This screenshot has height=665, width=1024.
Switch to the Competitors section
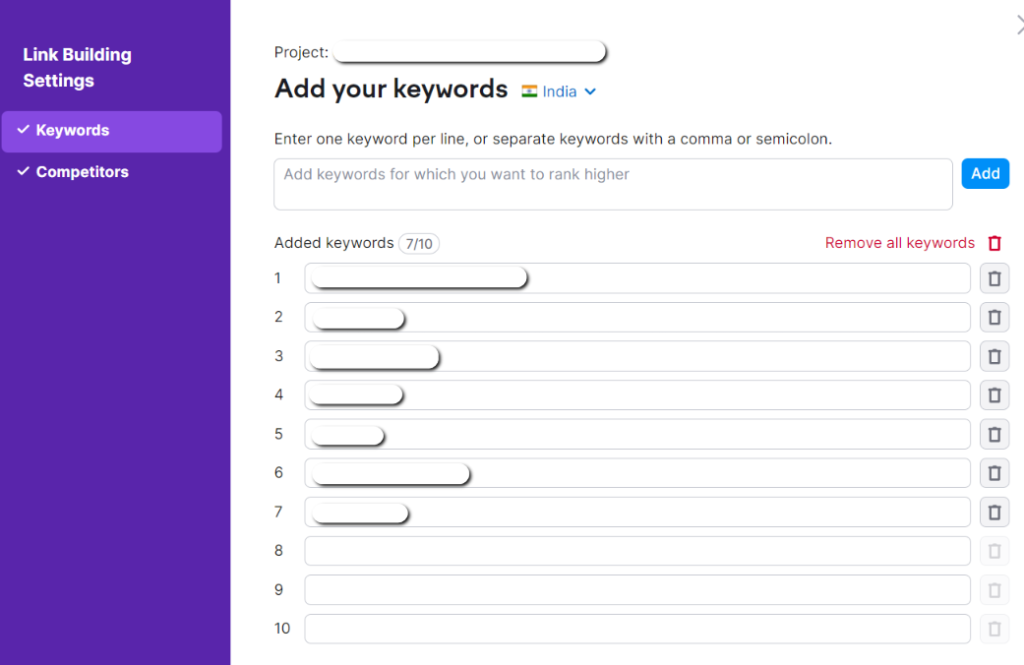tap(85, 172)
